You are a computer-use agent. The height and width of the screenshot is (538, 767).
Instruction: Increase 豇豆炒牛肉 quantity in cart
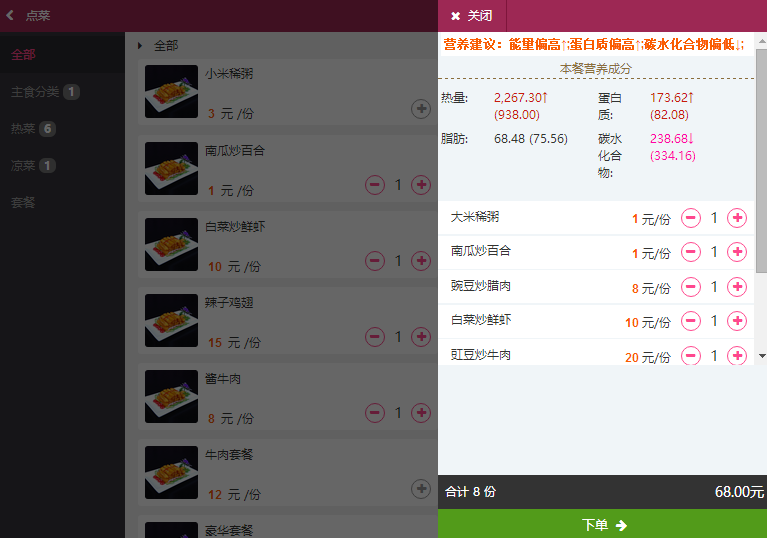click(x=737, y=356)
